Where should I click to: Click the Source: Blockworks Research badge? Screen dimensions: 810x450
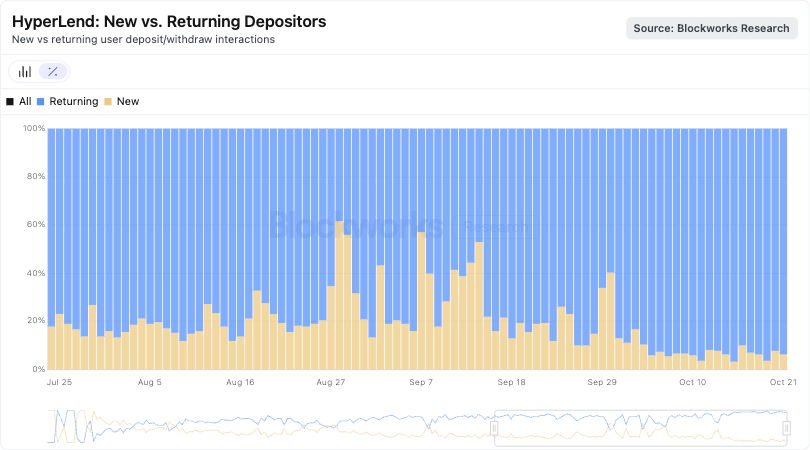pos(711,28)
